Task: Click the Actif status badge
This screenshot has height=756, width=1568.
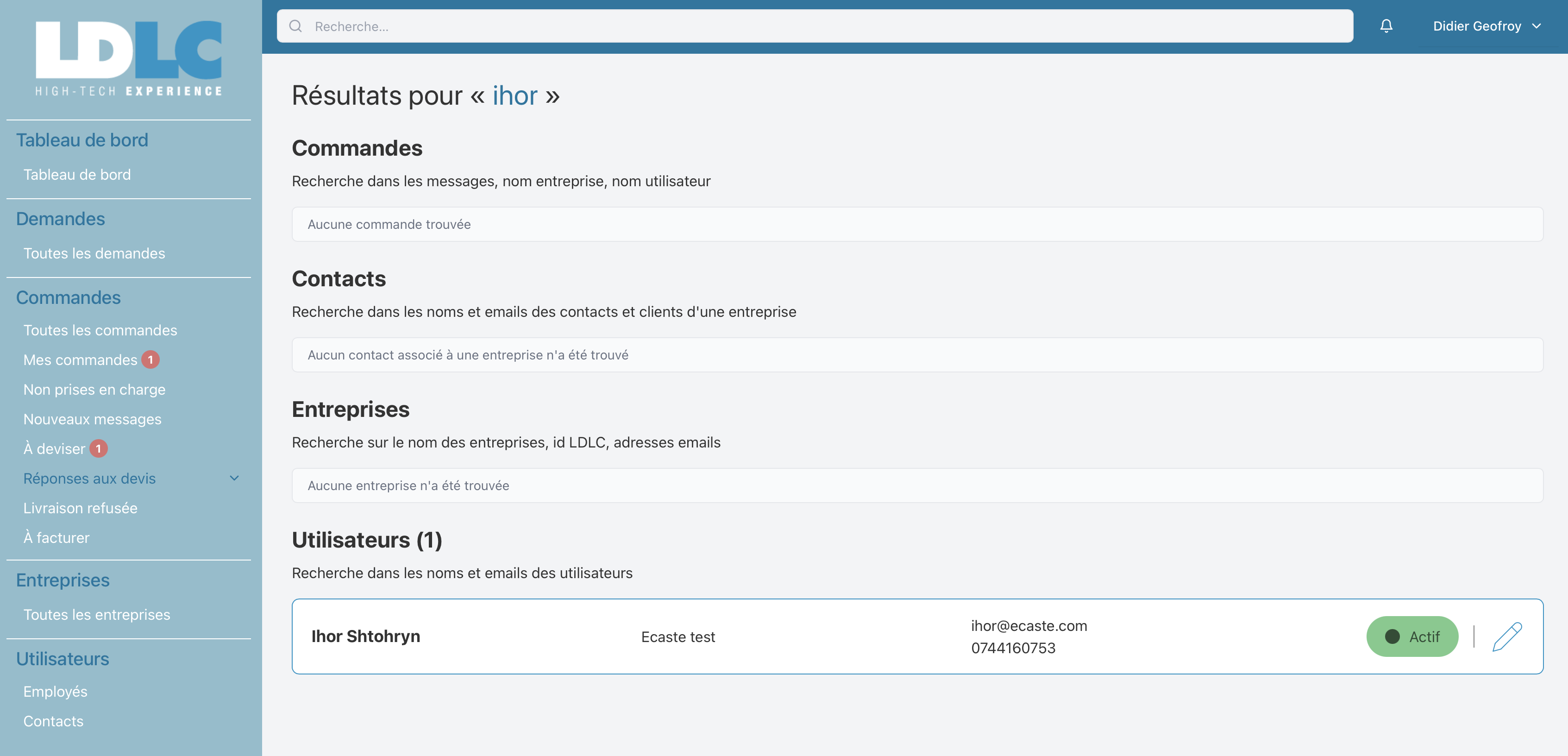Action: 1411,636
